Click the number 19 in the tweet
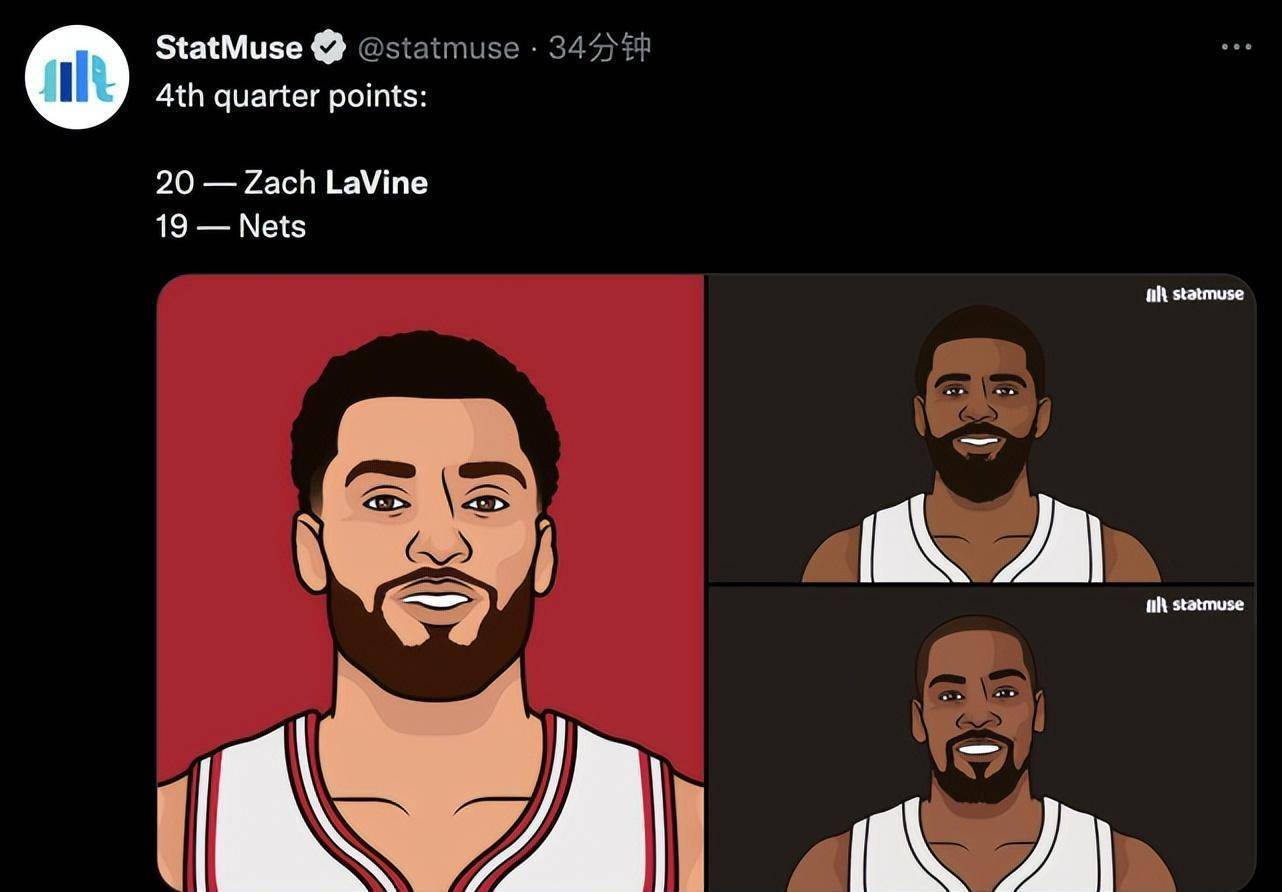This screenshot has width=1282, height=892. click(x=172, y=227)
